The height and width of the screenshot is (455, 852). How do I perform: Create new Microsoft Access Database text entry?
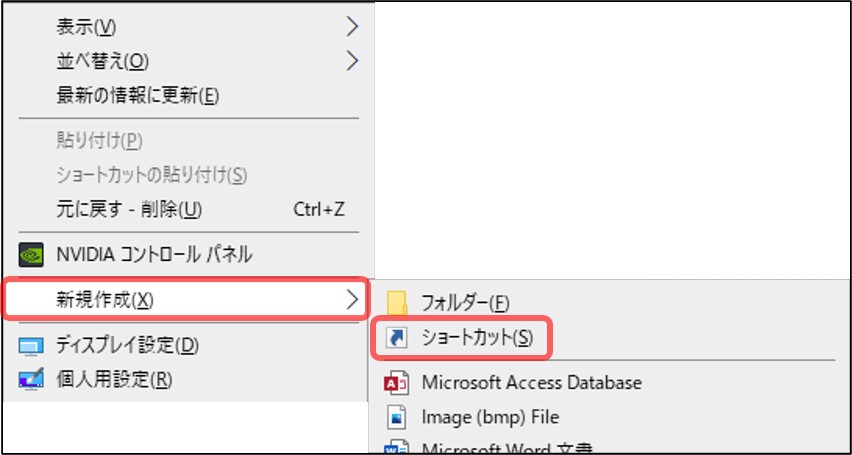pos(531,383)
